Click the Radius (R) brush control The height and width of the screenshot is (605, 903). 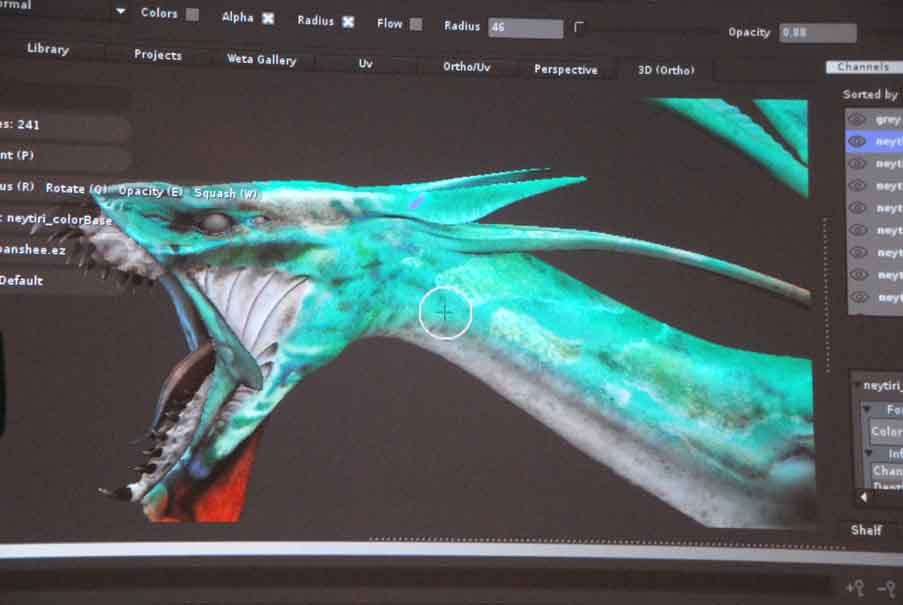(17, 187)
